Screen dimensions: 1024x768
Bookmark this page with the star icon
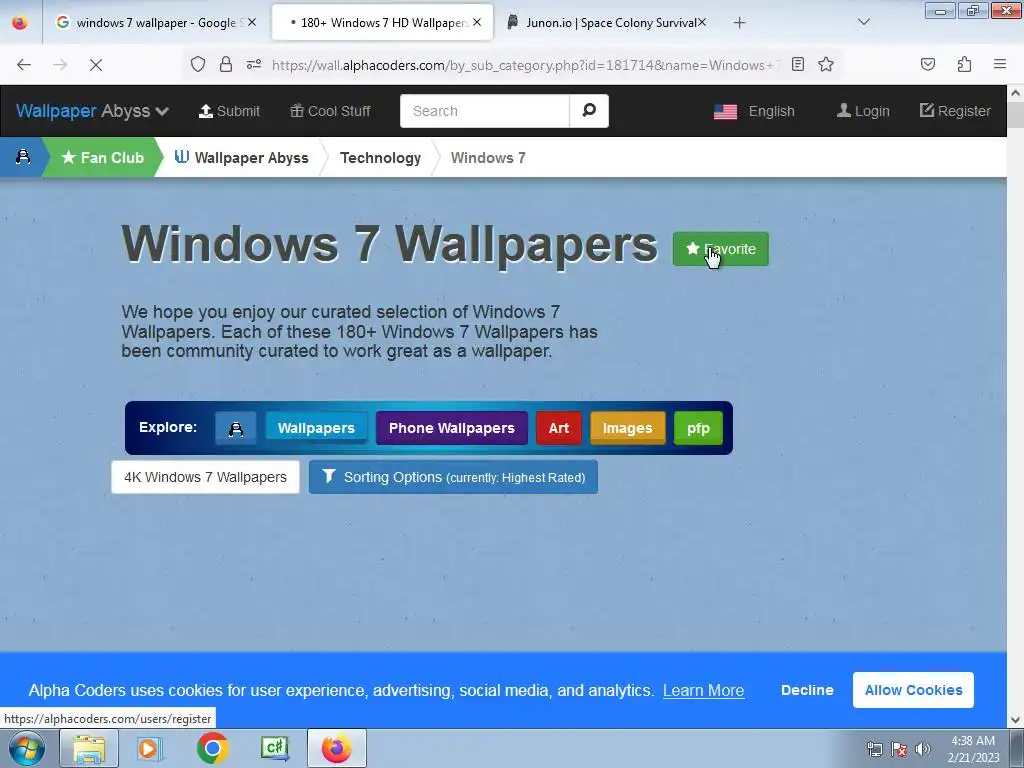(826, 64)
